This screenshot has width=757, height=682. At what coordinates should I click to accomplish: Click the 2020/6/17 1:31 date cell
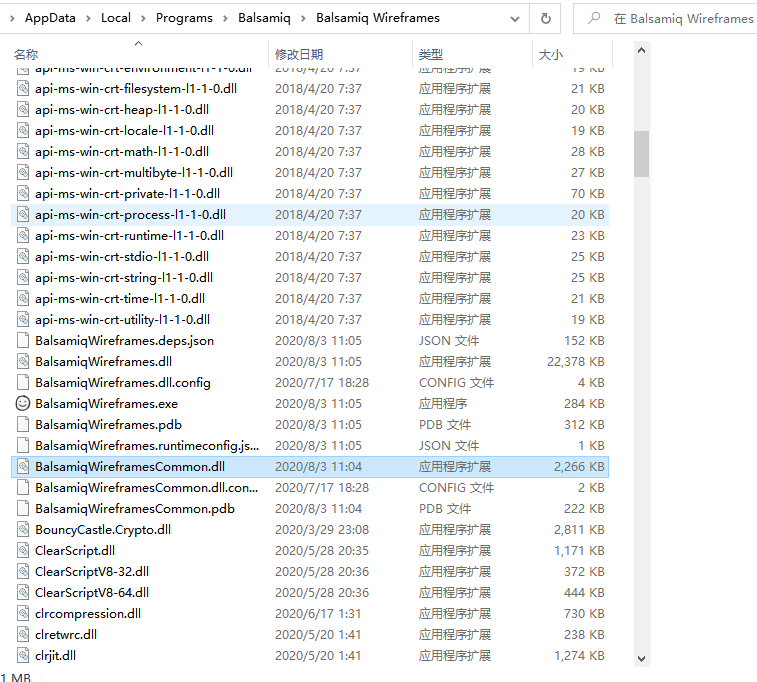[x=318, y=613]
